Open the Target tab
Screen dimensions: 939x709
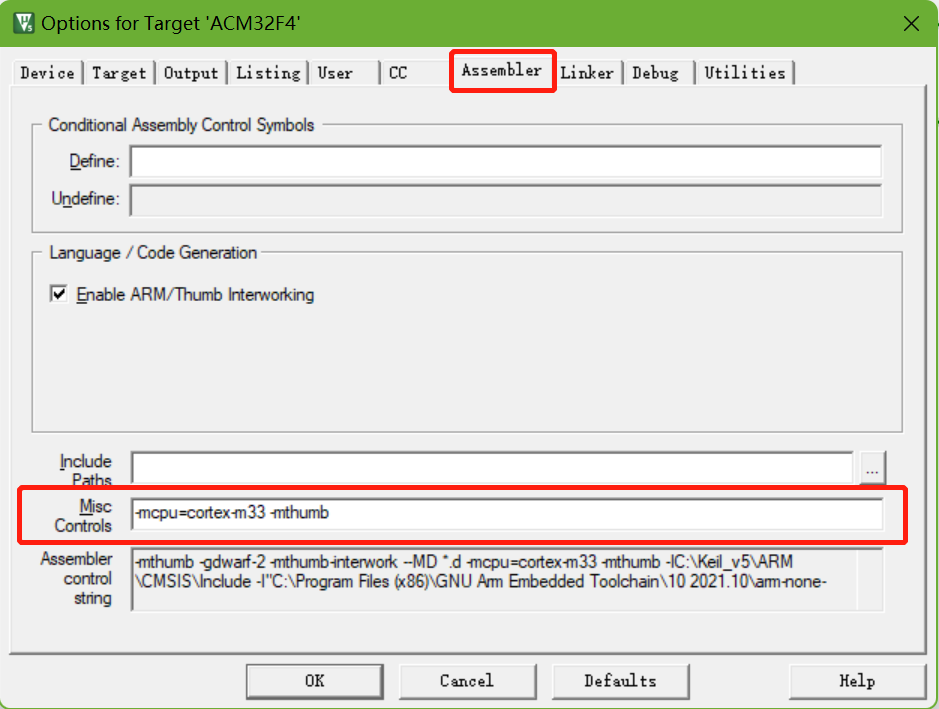(119, 73)
